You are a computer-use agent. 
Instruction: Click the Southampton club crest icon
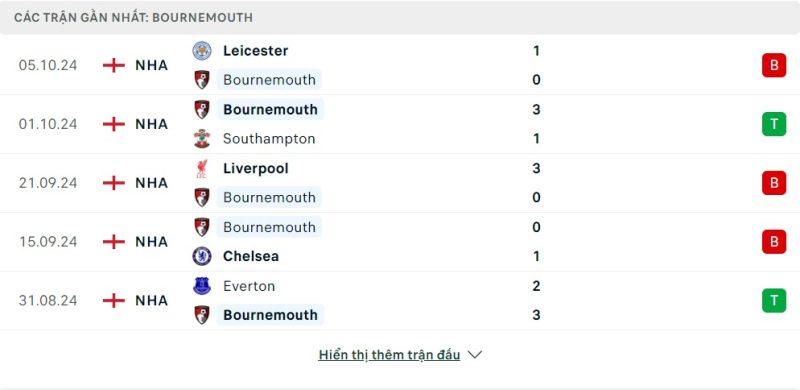coord(202,139)
